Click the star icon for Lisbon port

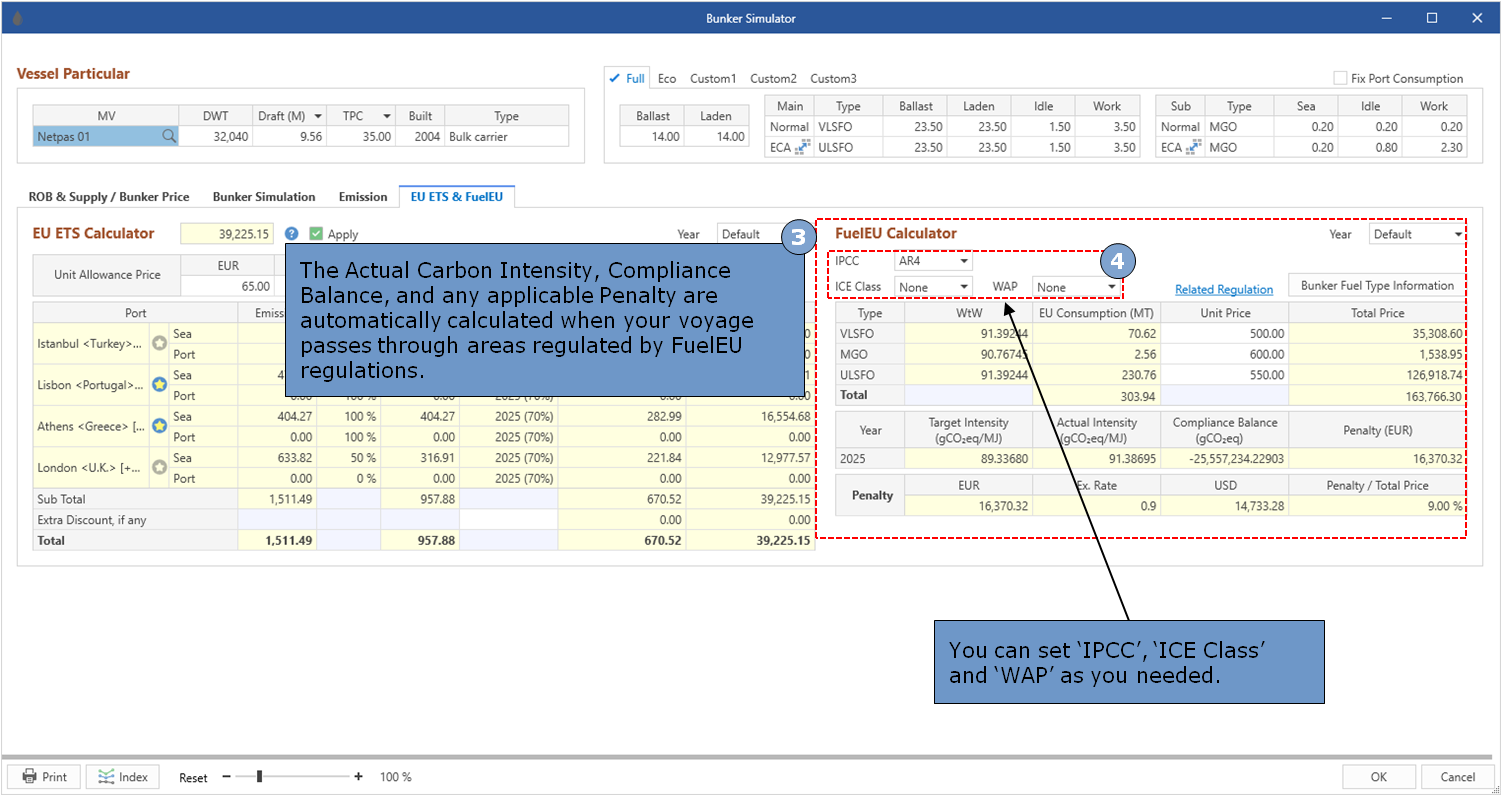[159, 384]
